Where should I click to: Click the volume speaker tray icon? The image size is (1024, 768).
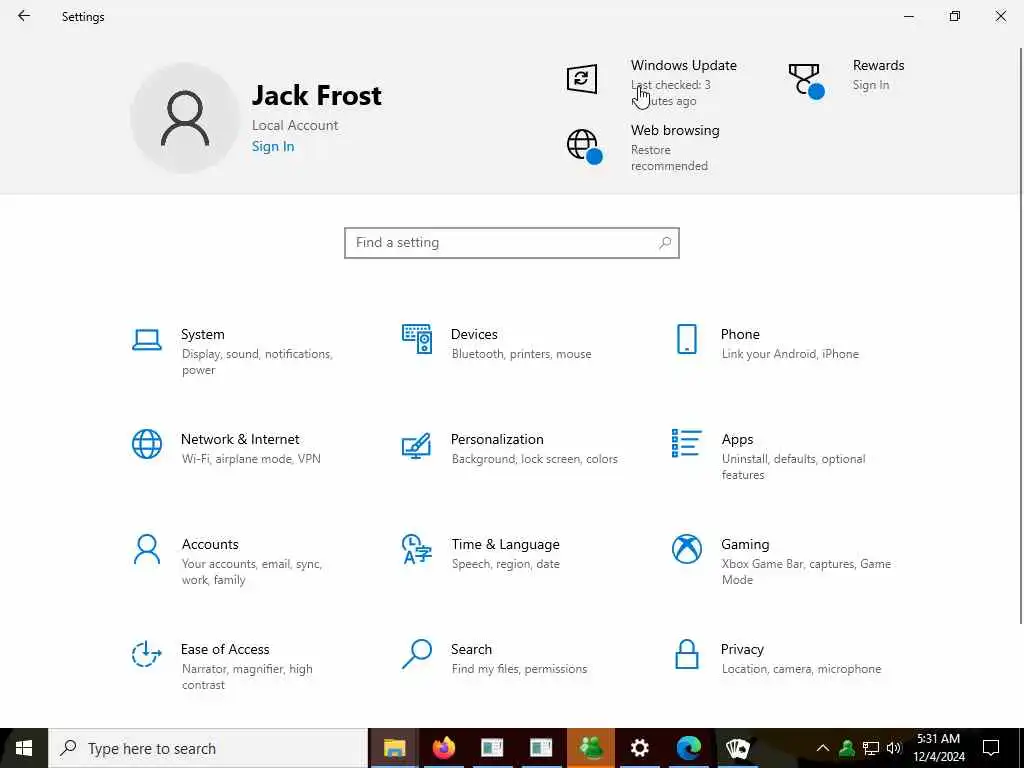(894, 748)
